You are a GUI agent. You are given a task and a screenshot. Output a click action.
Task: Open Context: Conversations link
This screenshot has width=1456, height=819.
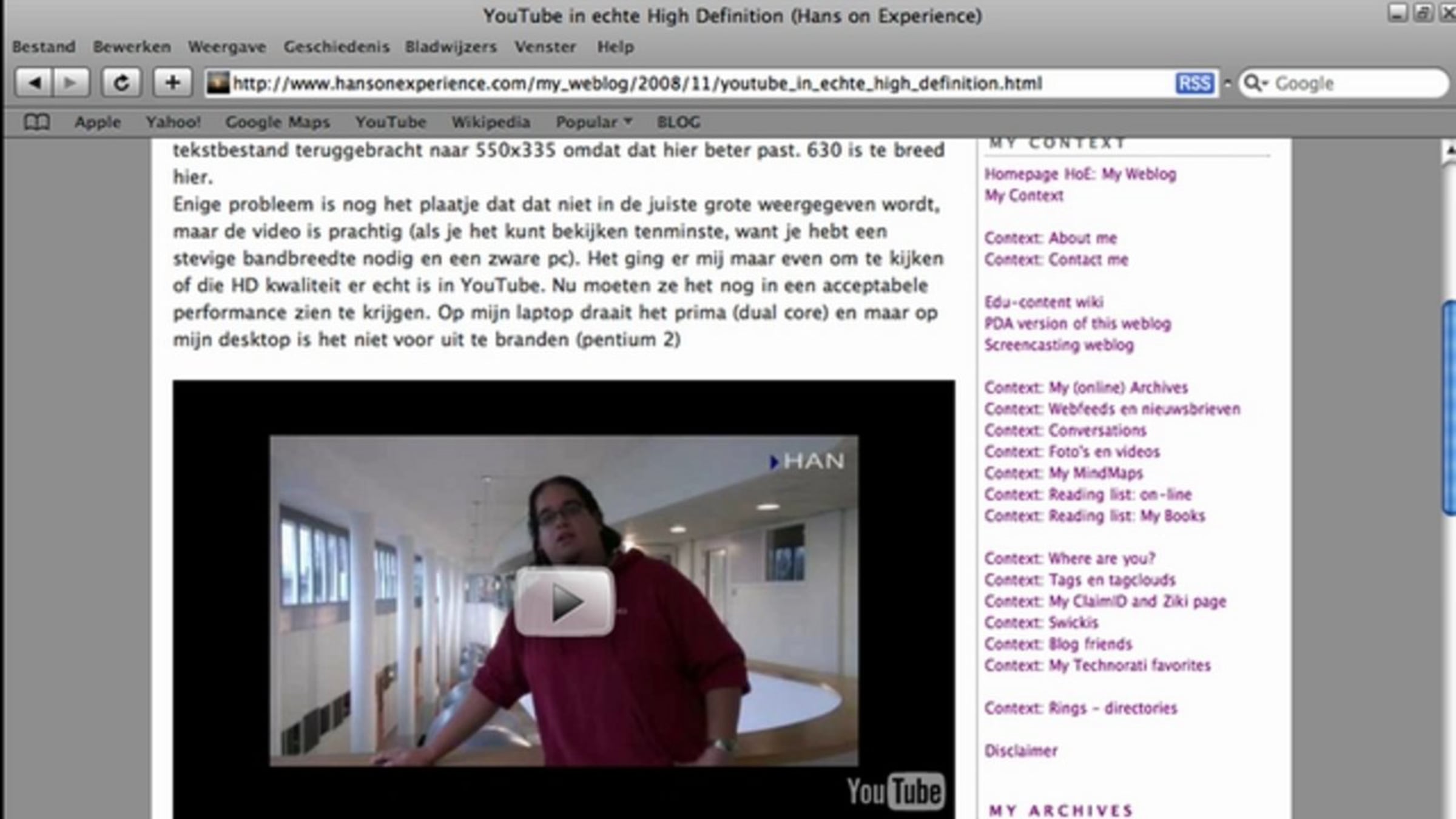coord(1065,430)
